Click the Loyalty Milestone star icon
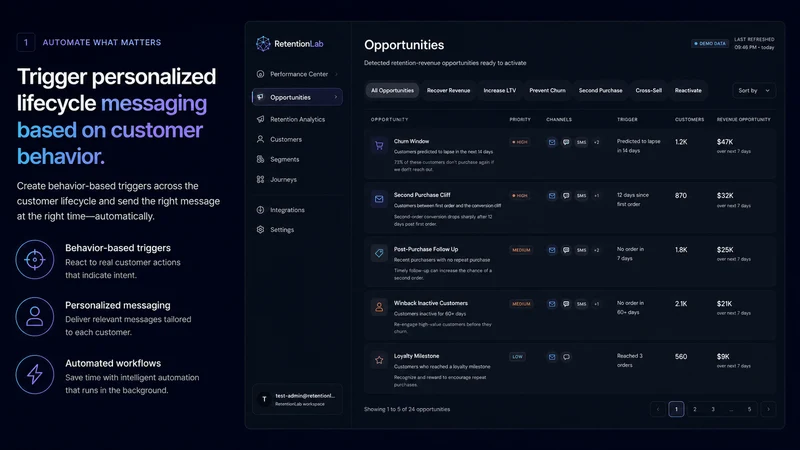This screenshot has width=800, height=450. pos(379,360)
